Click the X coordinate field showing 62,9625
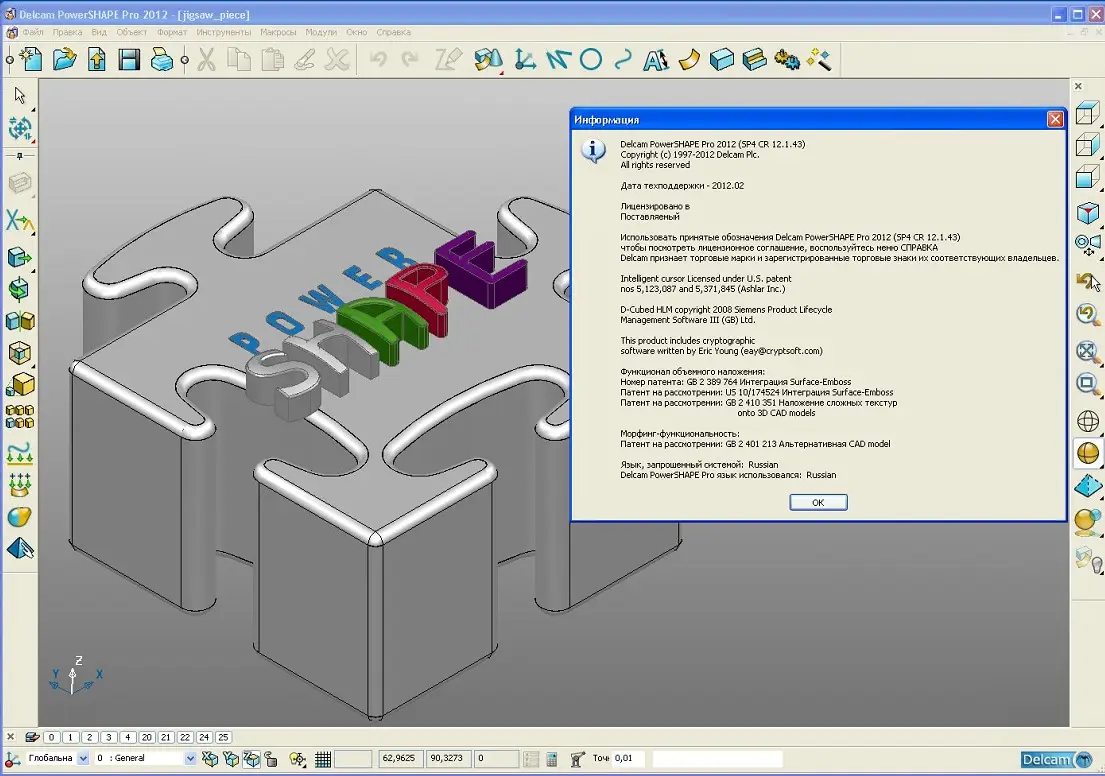Screen dimensions: 1105x776 click(x=400, y=758)
